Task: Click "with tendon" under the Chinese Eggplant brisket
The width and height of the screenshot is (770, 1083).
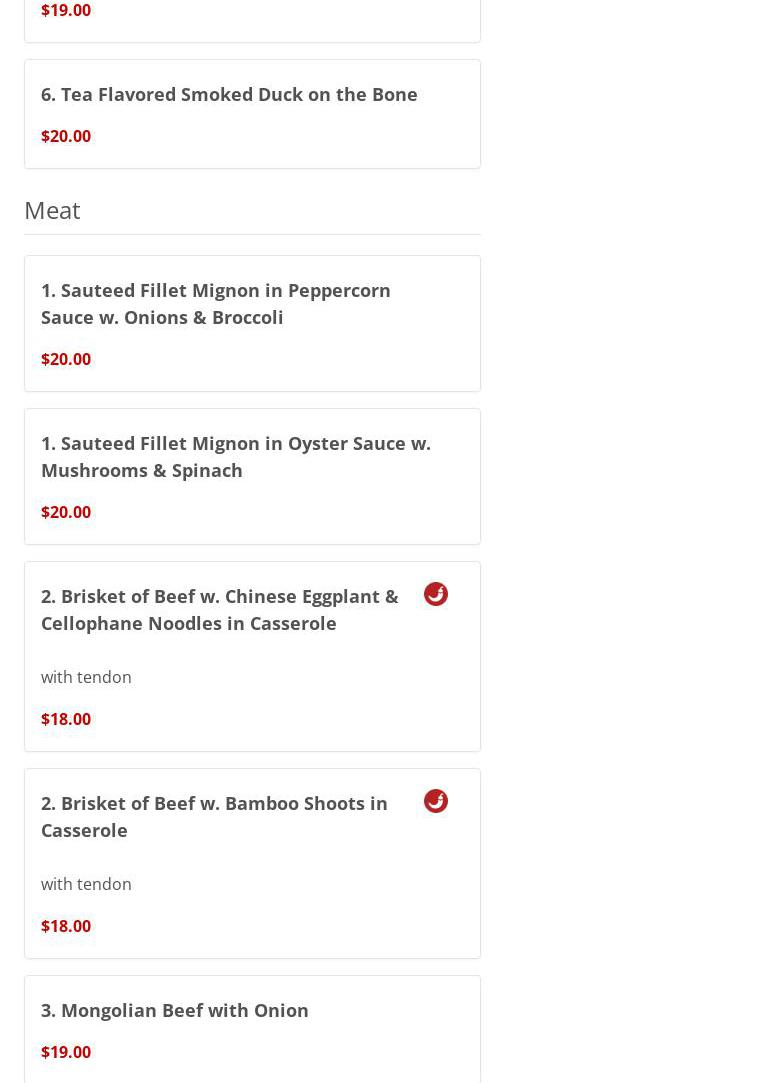Action: click(86, 677)
